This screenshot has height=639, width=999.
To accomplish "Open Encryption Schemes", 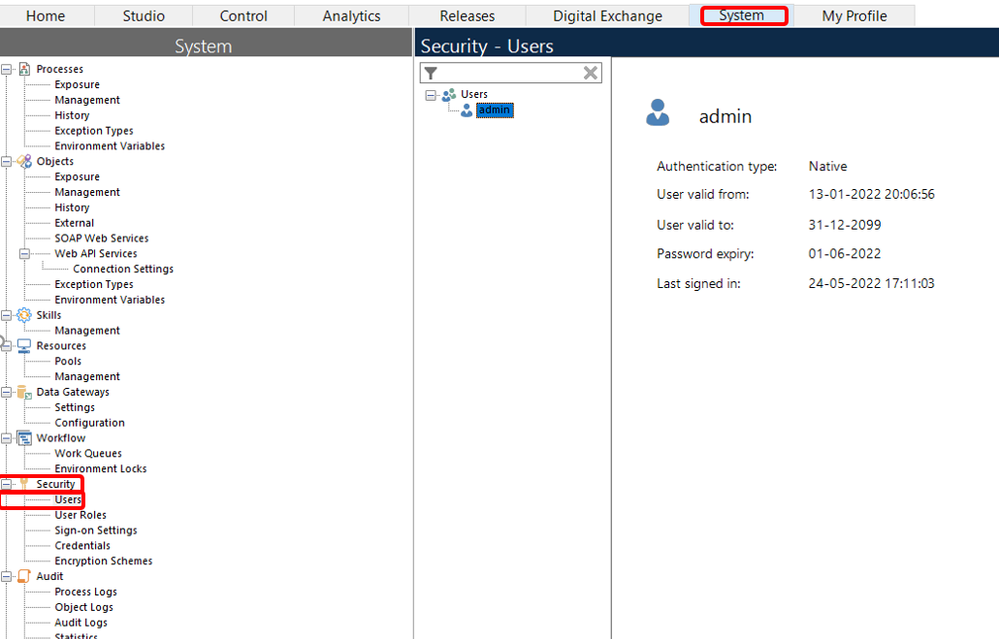I will [103, 561].
